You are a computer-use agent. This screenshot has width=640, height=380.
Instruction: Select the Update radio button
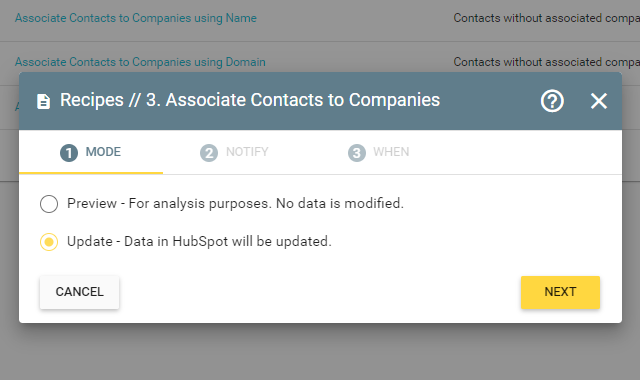(x=49, y=242)
